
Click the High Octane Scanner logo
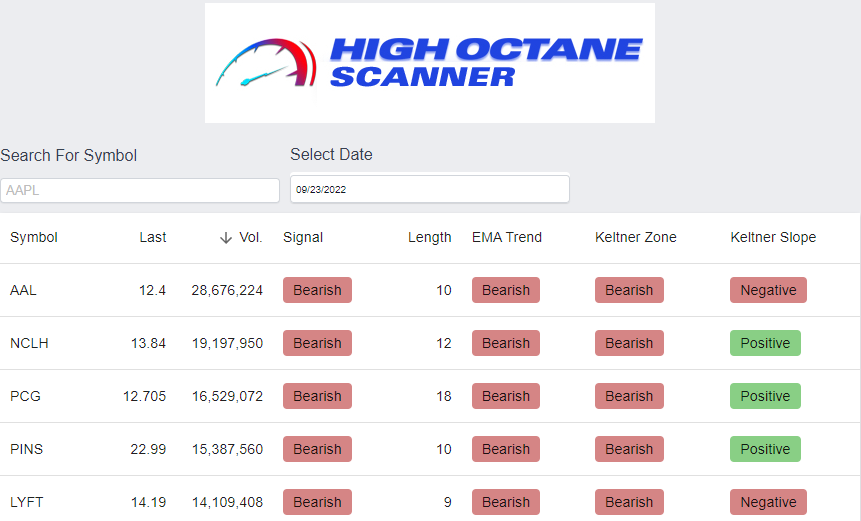click(x=429, y=63)
